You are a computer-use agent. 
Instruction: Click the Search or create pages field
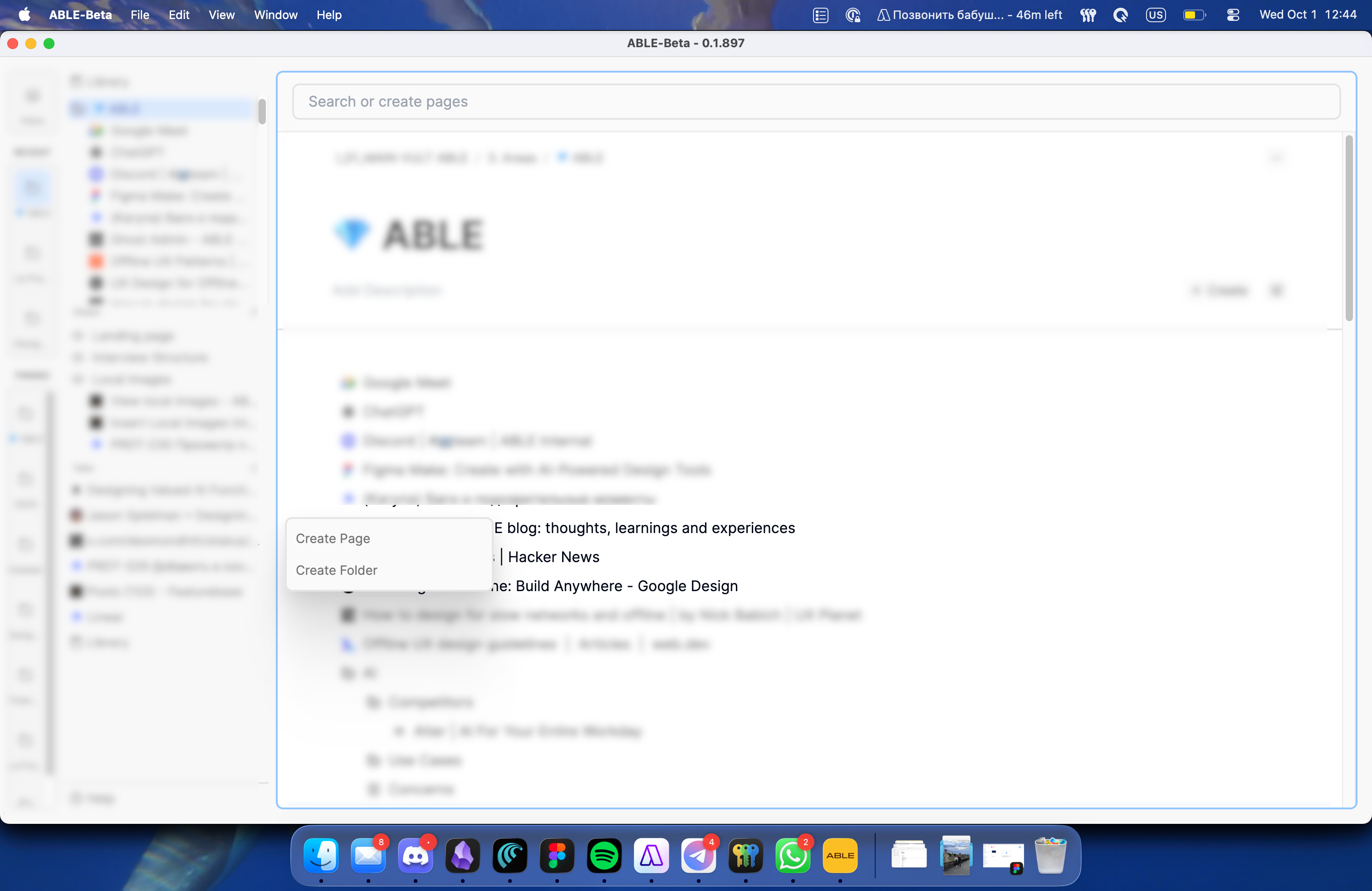coord(816,102)
